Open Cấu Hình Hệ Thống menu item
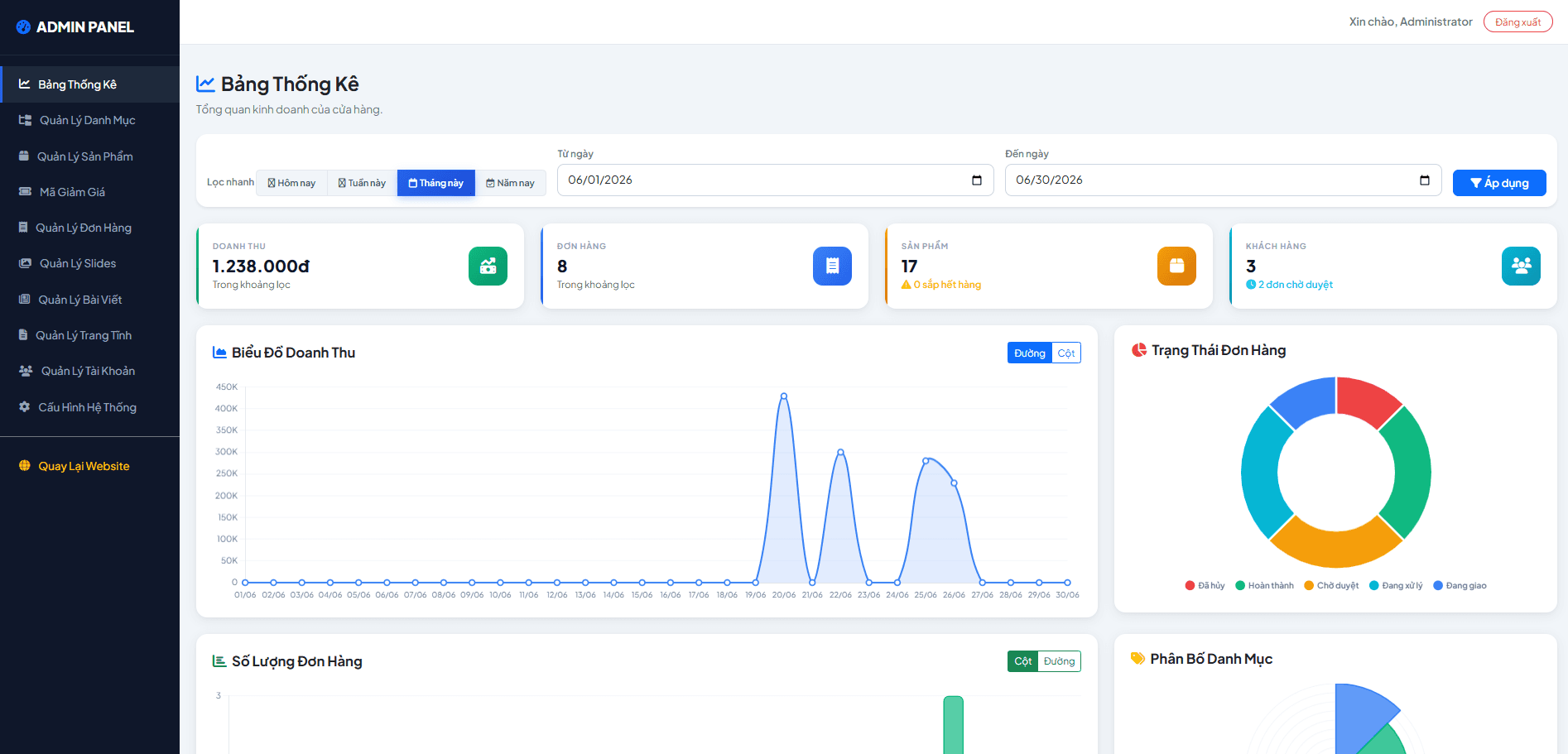The image size is (1568, 754). pos(89,407)
